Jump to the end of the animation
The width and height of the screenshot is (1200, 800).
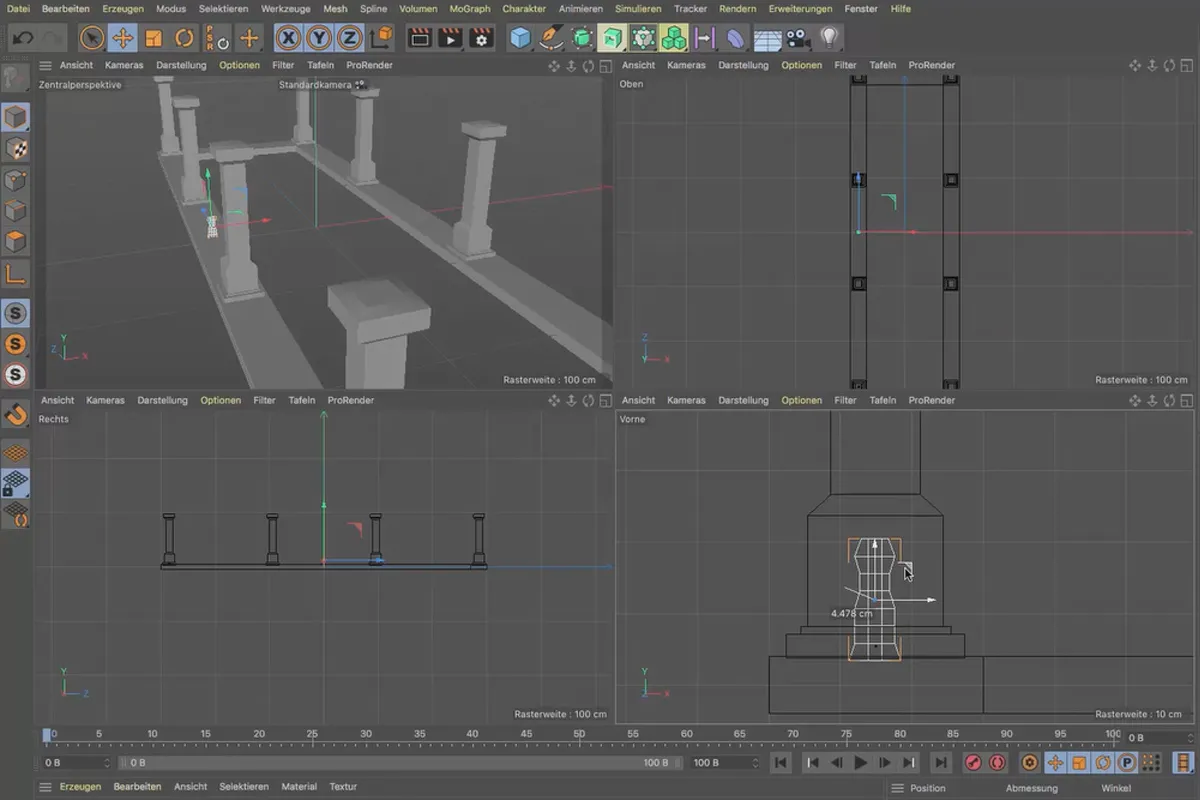(x=941, y=763)
